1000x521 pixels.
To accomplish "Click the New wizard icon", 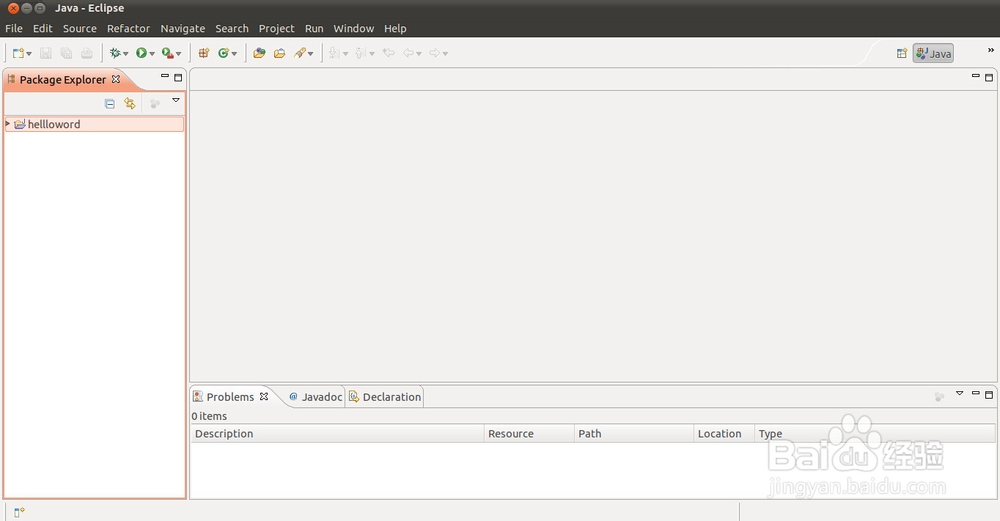I will click(x=18, y=54).
